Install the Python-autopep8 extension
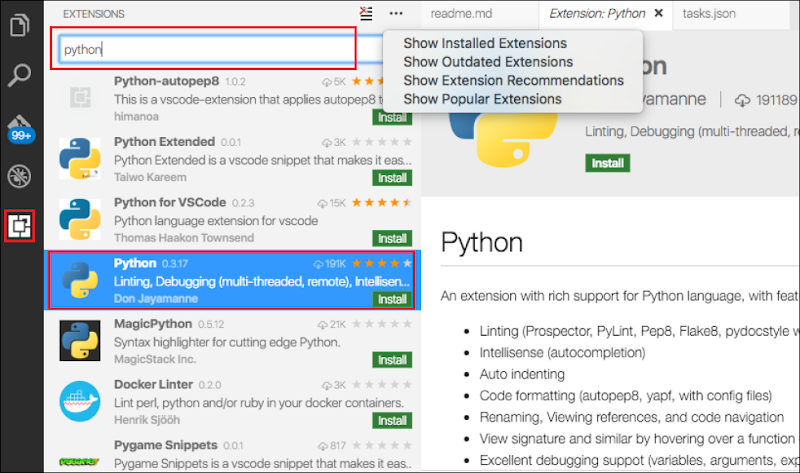 pyautogui.click(x=392, y=117)
